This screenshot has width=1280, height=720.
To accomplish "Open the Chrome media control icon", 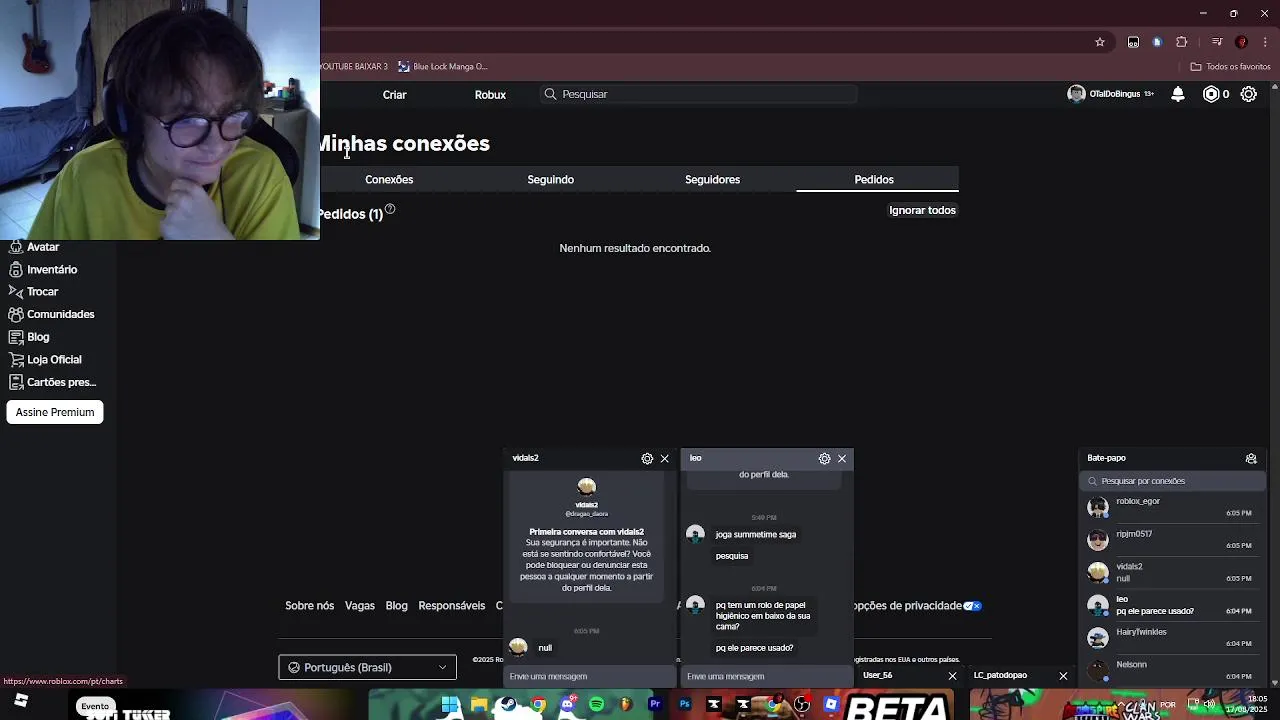I will pyautogui.click(x=1217, y=42).
